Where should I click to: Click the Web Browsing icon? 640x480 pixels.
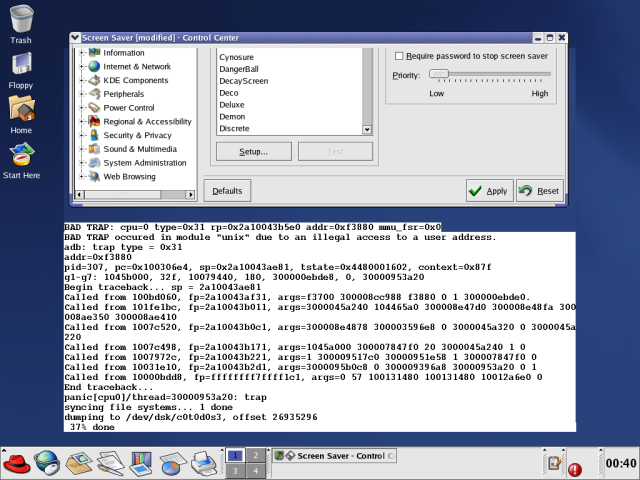(94, 176)
